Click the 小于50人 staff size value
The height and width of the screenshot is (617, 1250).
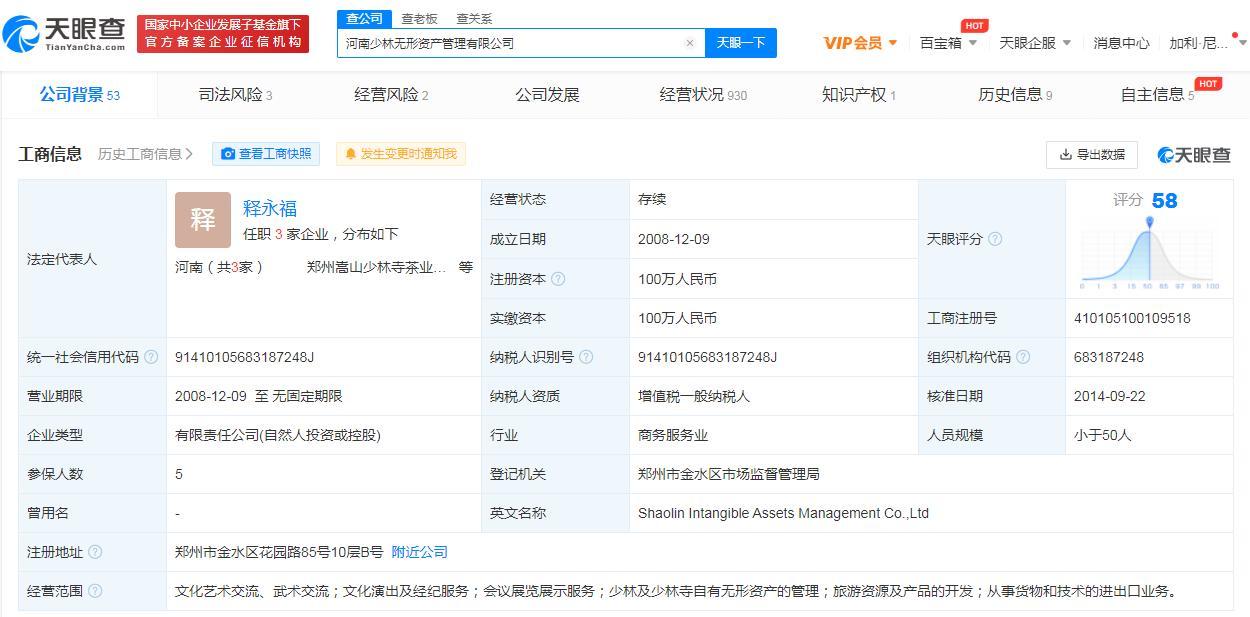click(1102, 435)
